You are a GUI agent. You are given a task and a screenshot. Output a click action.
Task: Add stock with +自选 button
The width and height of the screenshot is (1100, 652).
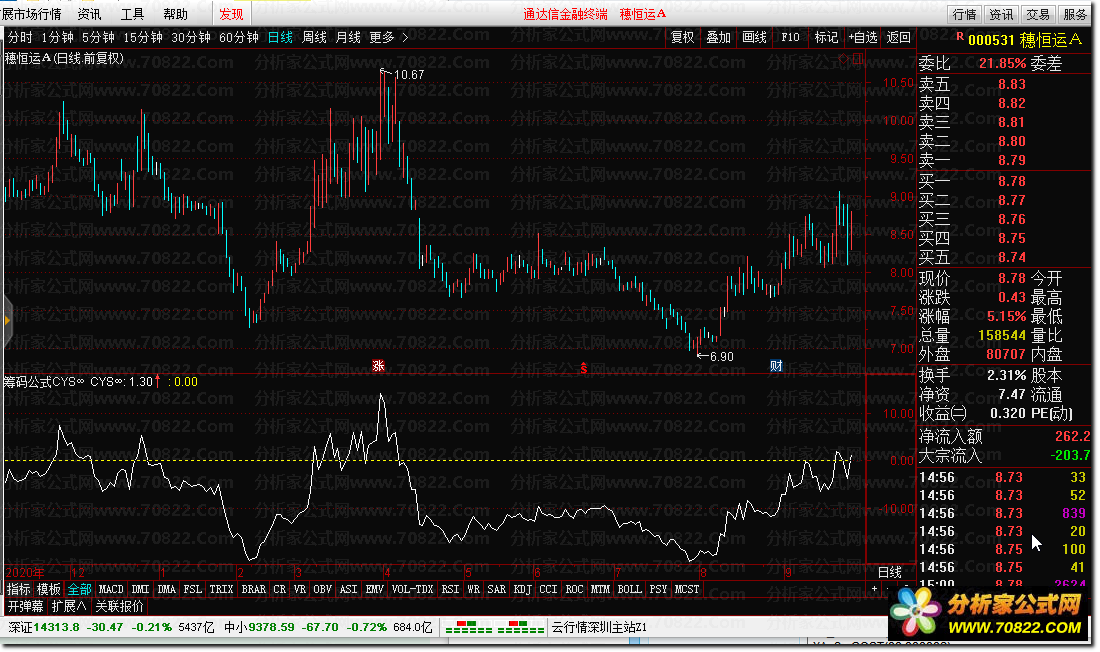click(x=863, y=37)
